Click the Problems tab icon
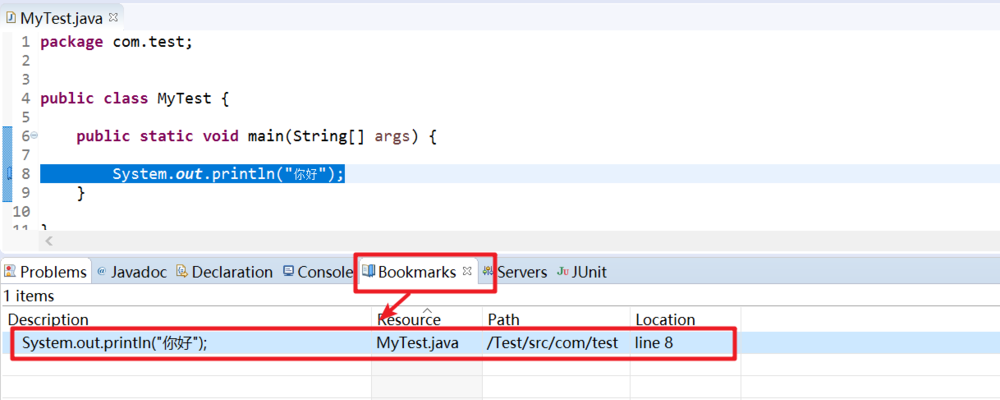 [10, 271]
